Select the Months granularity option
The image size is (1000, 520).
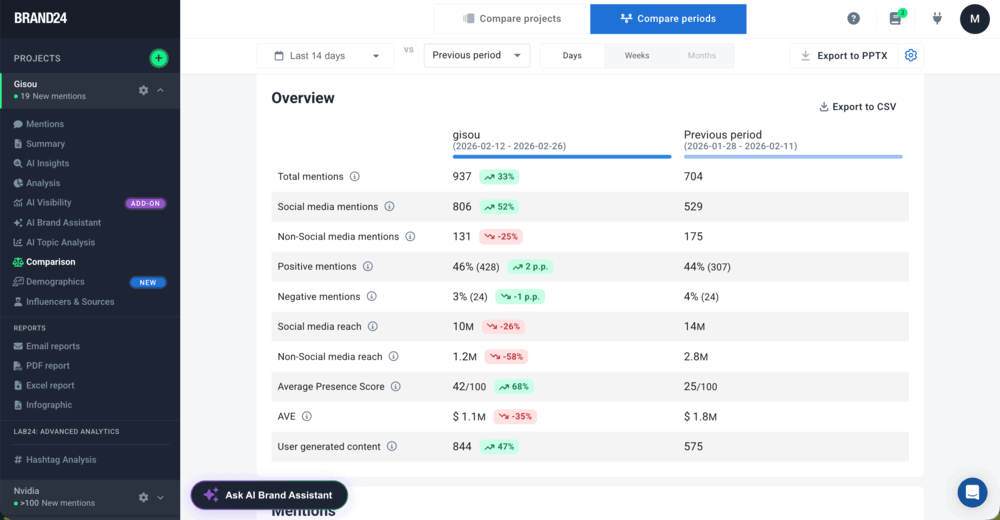pos(701,56)
